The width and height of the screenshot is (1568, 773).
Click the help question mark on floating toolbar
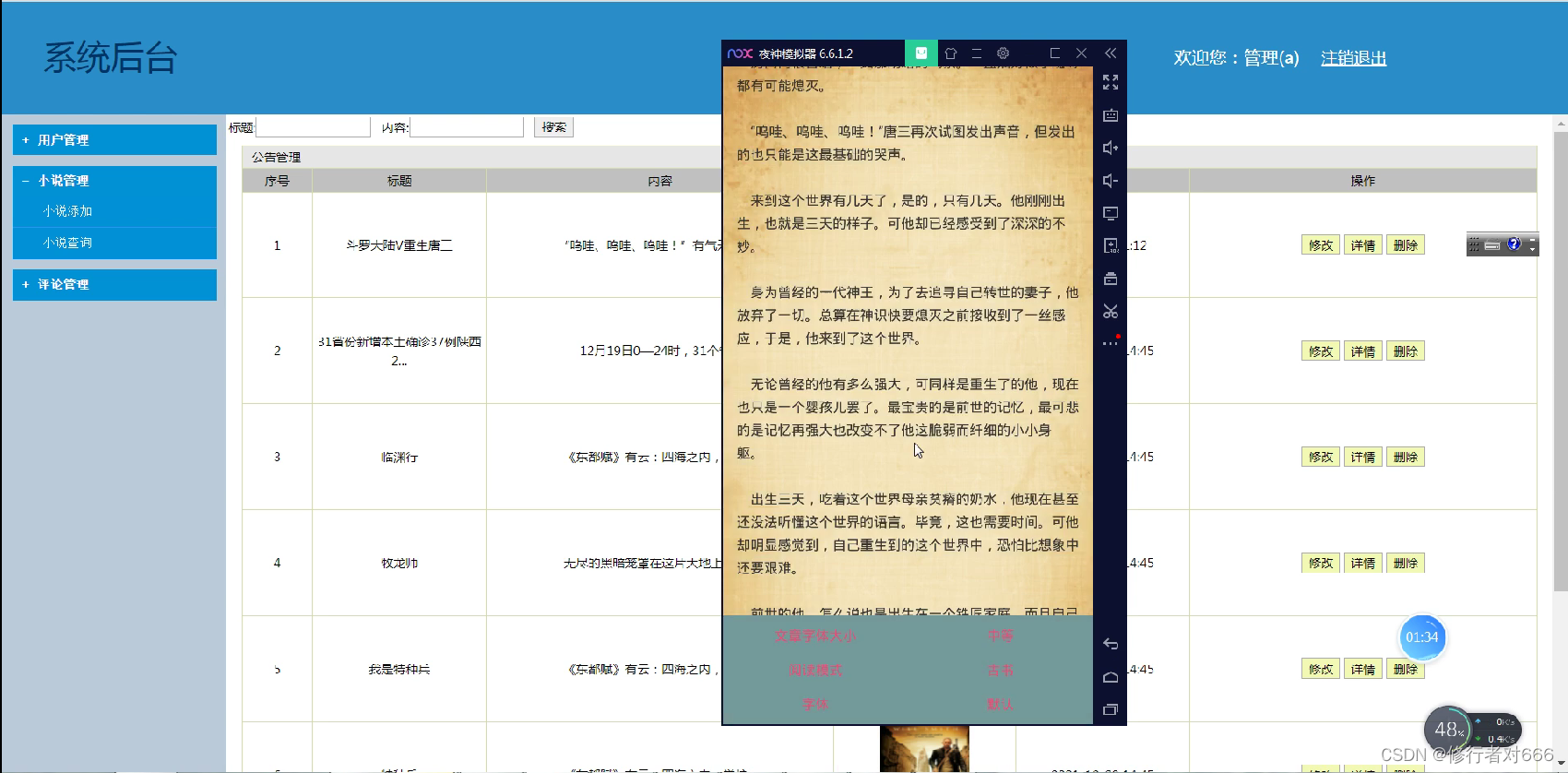point(1514,244)
